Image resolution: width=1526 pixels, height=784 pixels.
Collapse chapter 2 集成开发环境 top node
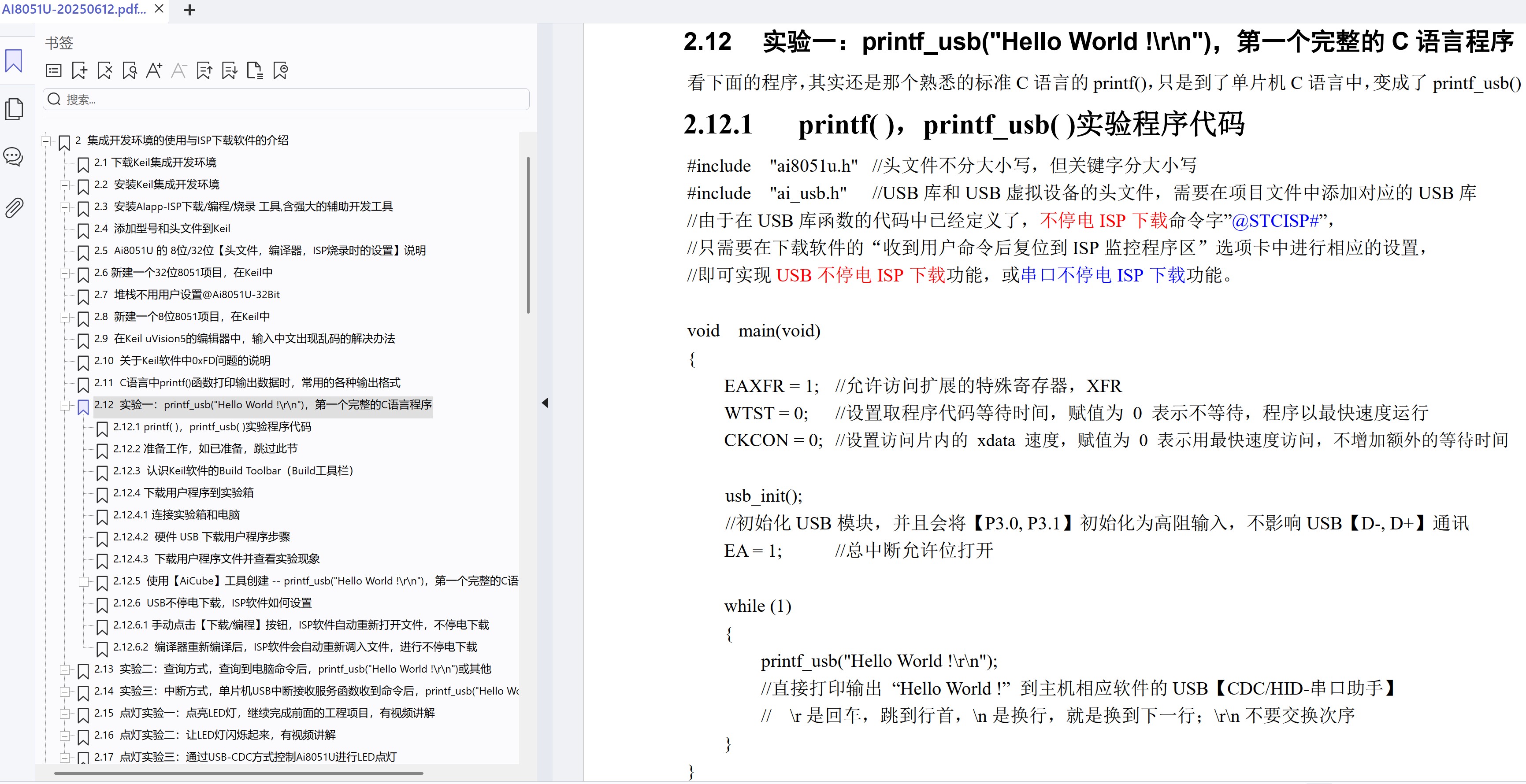46,141
